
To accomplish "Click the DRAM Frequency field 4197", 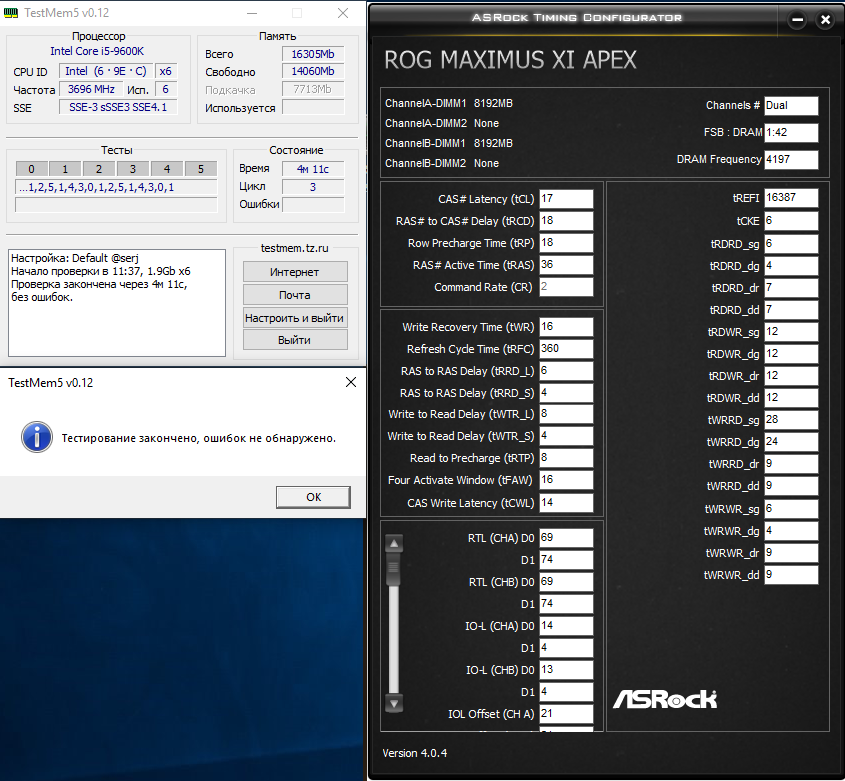I will 791,160.
